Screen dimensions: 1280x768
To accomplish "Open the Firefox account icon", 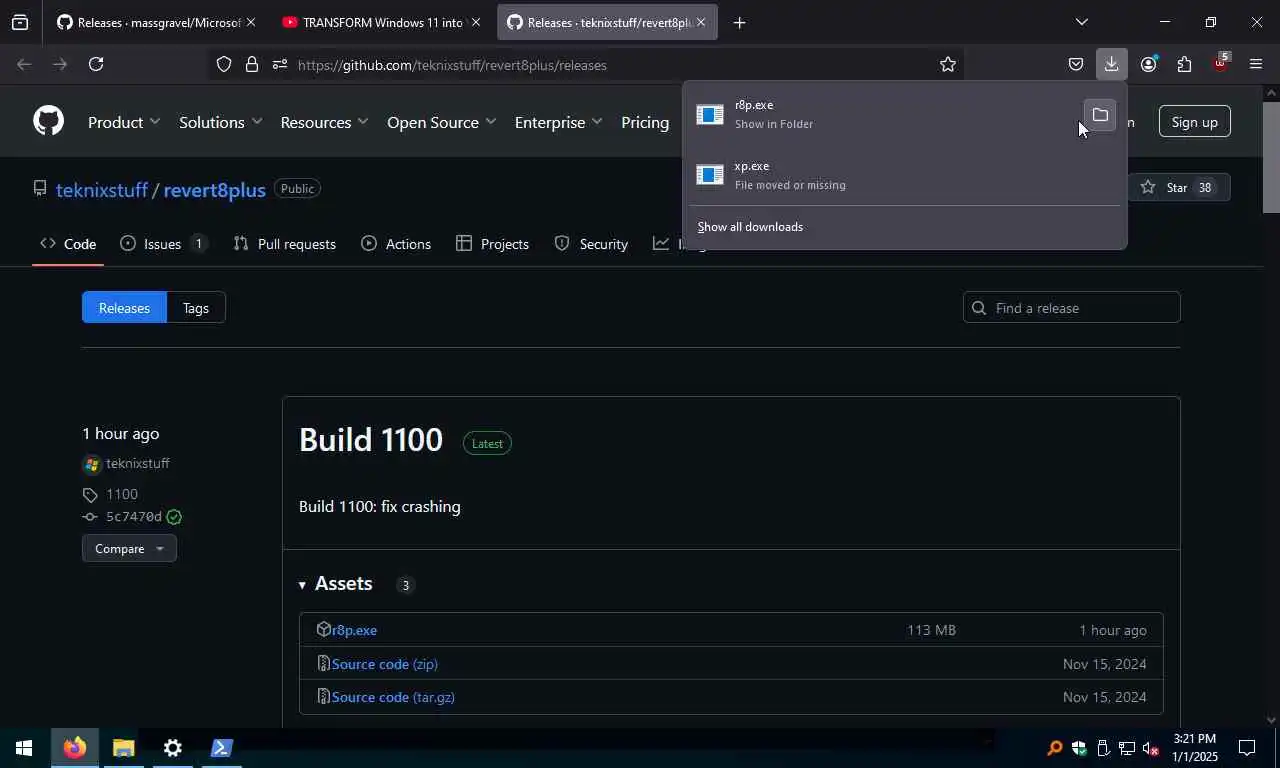I will pos(1148,64).
